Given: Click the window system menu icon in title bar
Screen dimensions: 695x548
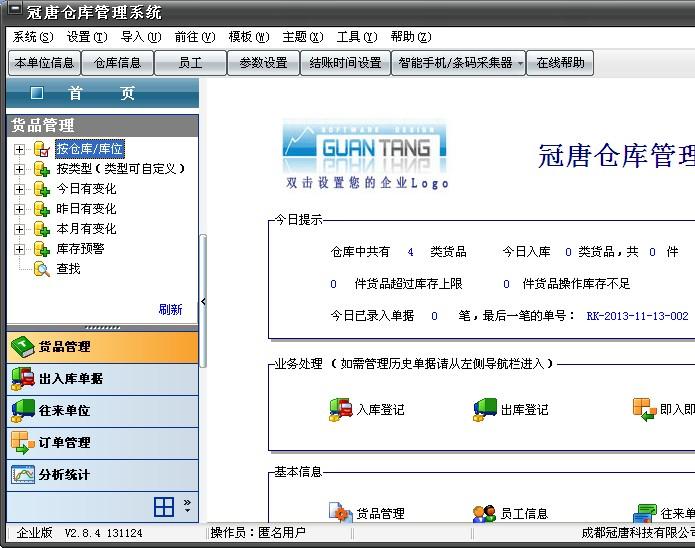Looking at the screenshot, I should [x=14, y=8].
